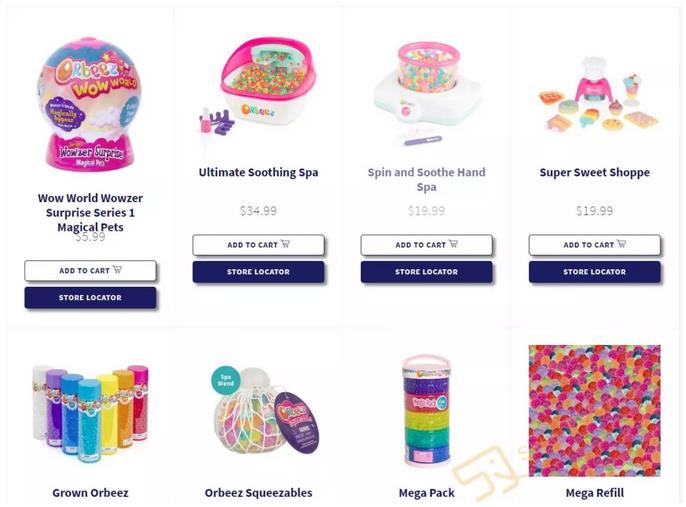Screen dimensions: 686x507
Task: Open the Mega Pack container image
Action: 426,411
